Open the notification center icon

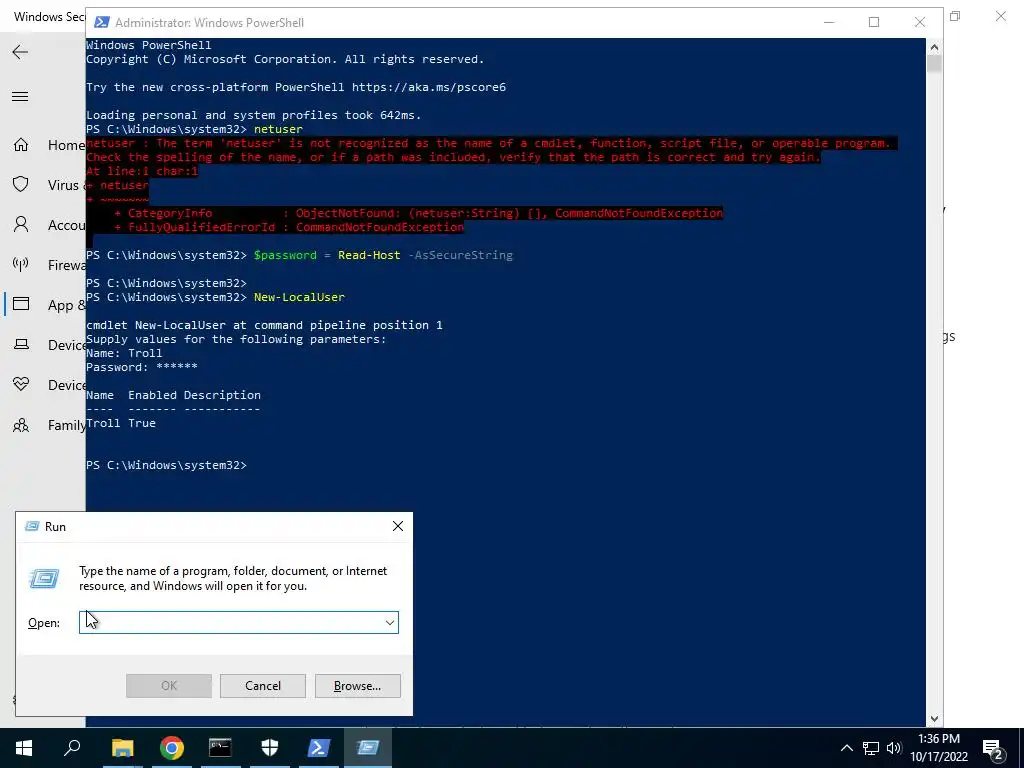(x=993, y=748)
